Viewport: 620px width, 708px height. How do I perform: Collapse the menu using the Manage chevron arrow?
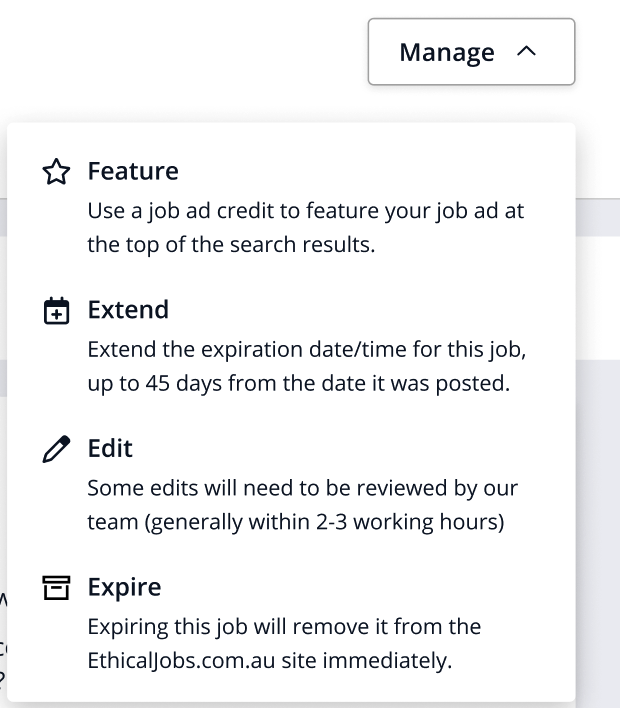[x=528, y=51]
